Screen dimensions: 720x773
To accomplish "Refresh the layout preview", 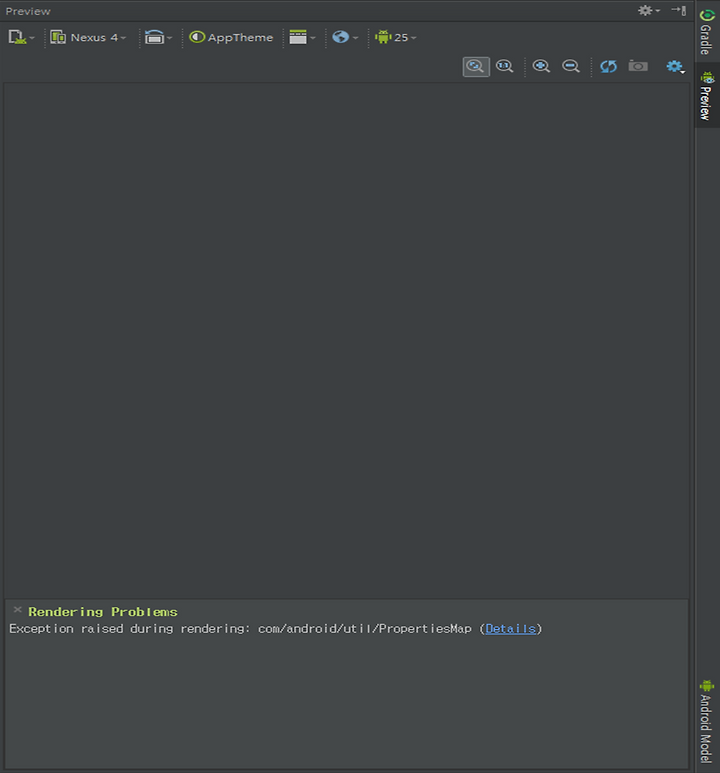I will (608, 66).
